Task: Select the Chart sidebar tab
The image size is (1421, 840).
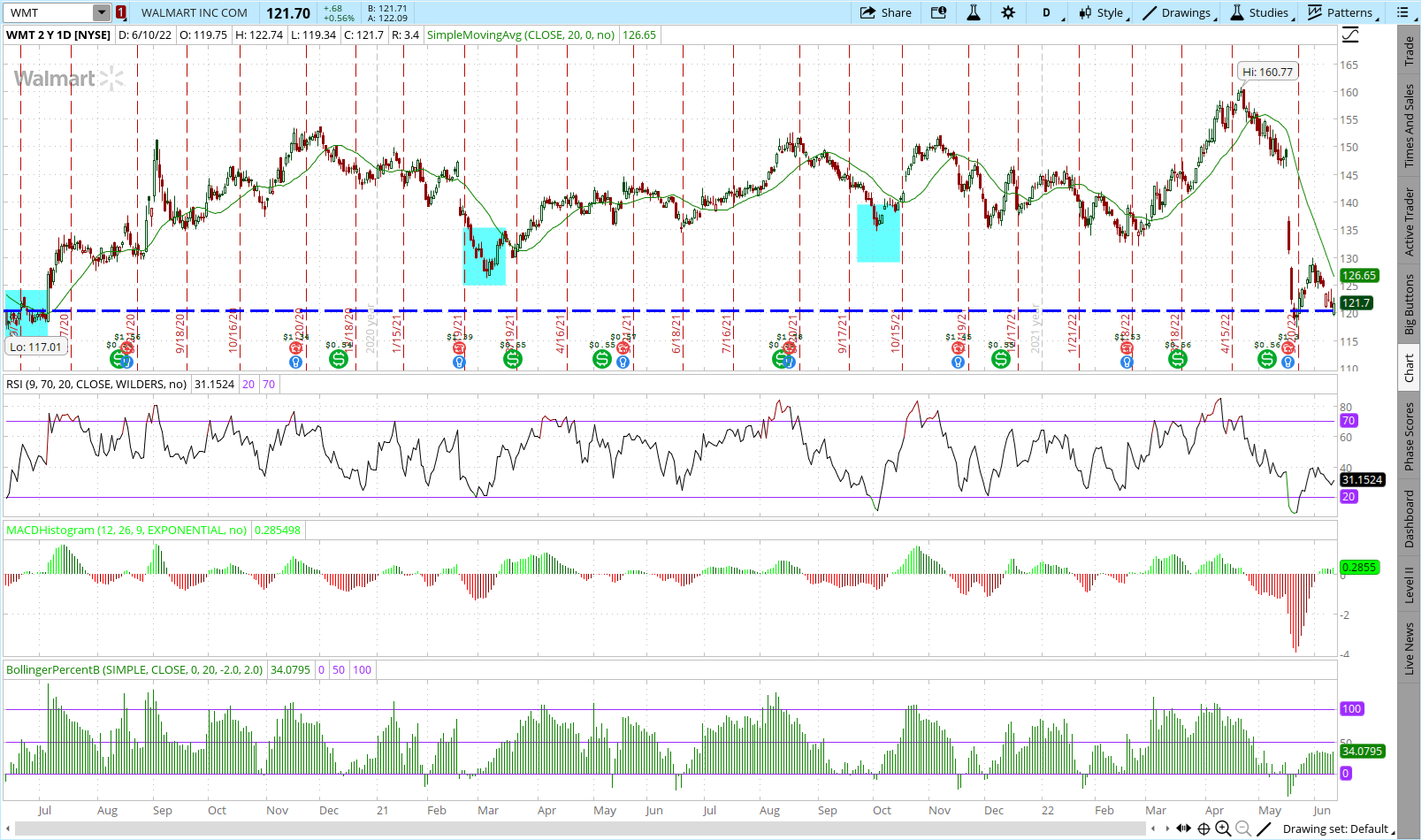Action: (1409, 368)
